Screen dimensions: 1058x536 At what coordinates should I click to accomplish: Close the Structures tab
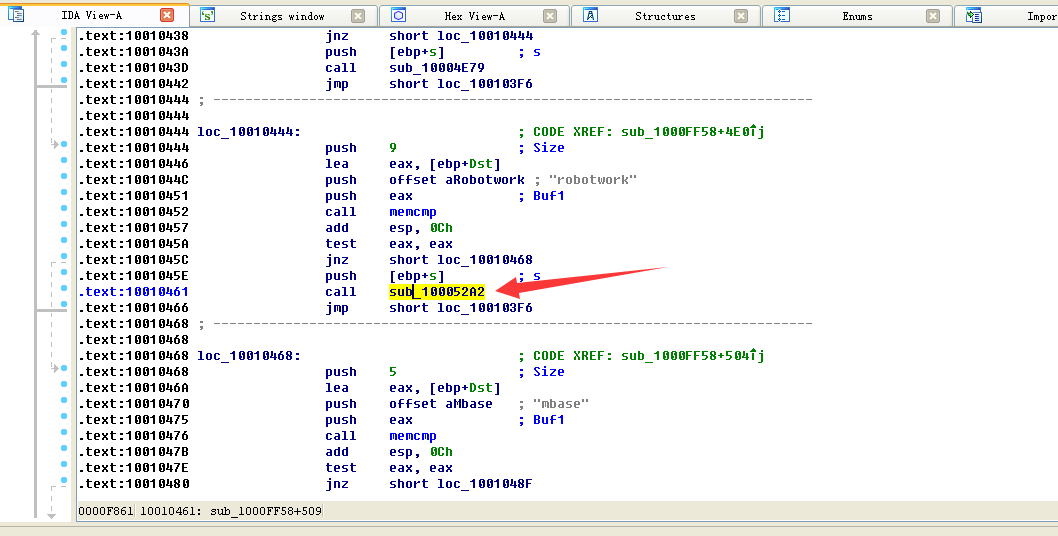click(x=741, y=16)
